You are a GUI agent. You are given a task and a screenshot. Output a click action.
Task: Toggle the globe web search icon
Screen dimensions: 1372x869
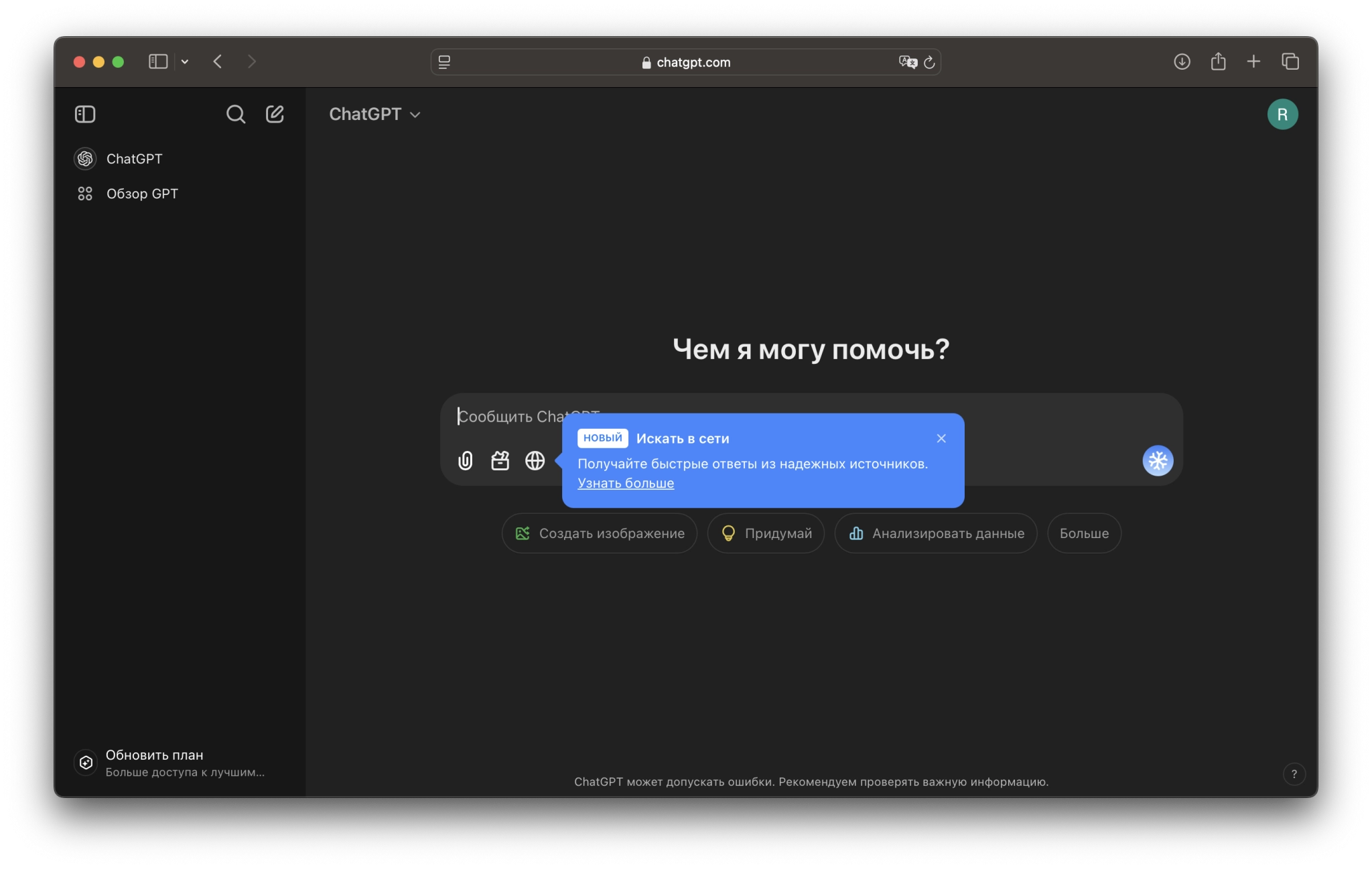535,461
